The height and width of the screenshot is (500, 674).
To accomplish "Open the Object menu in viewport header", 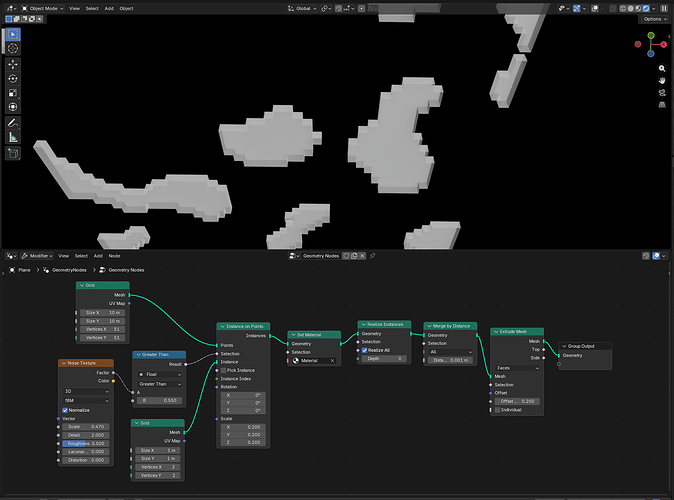I will [126, 8].
